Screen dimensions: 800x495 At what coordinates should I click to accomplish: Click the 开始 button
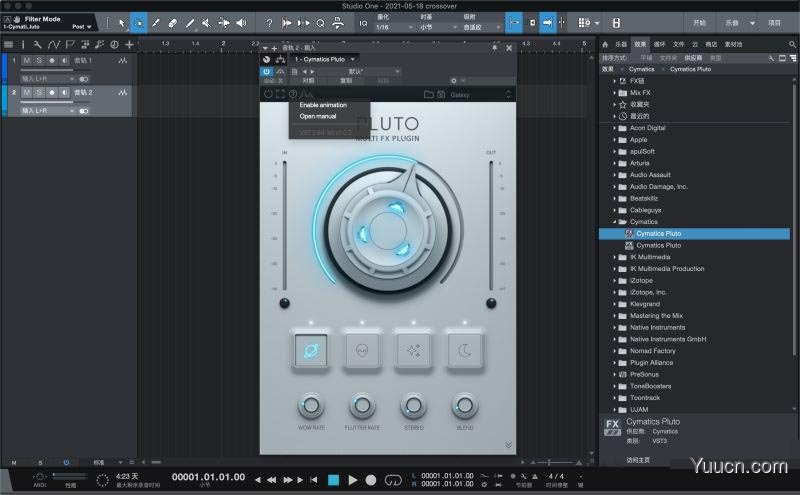[x=699, y=23]
